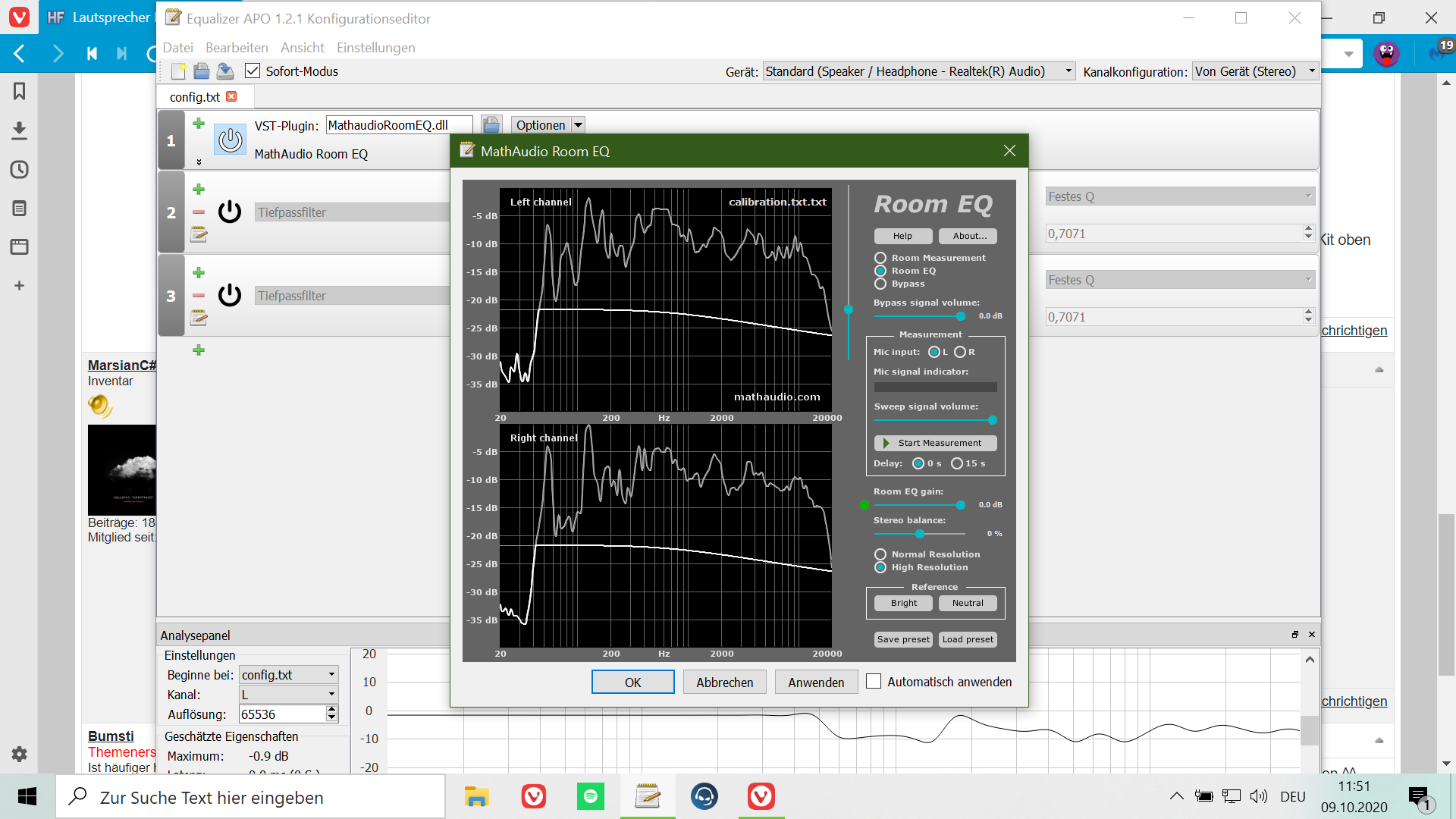
Task: Open the Bearbeiten menu
Action: click(237, 48)
